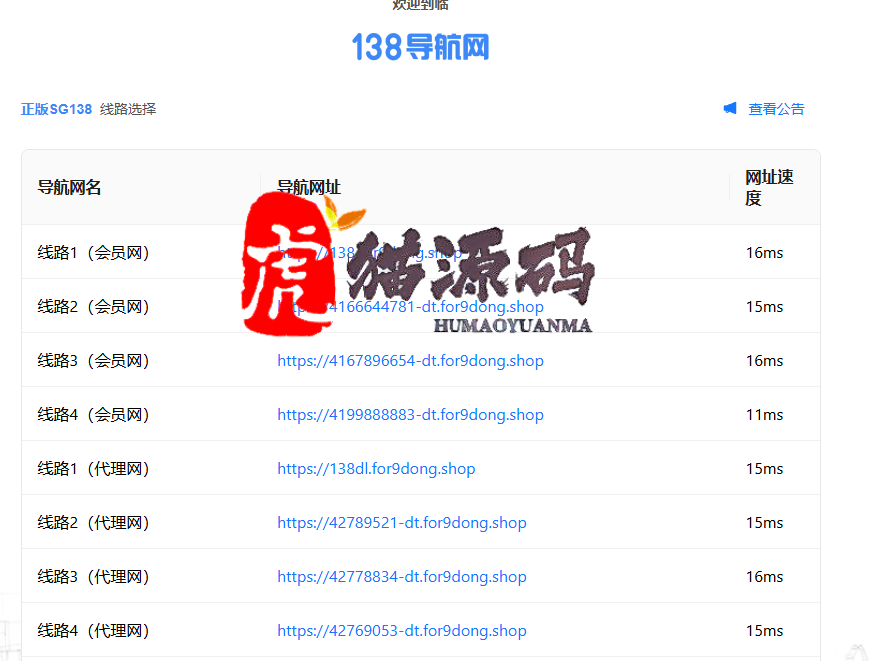Select the 线路3（代理网） row name
Viewport: 869px width, 661px height.
pyautogui.click(x=93, y=577)
